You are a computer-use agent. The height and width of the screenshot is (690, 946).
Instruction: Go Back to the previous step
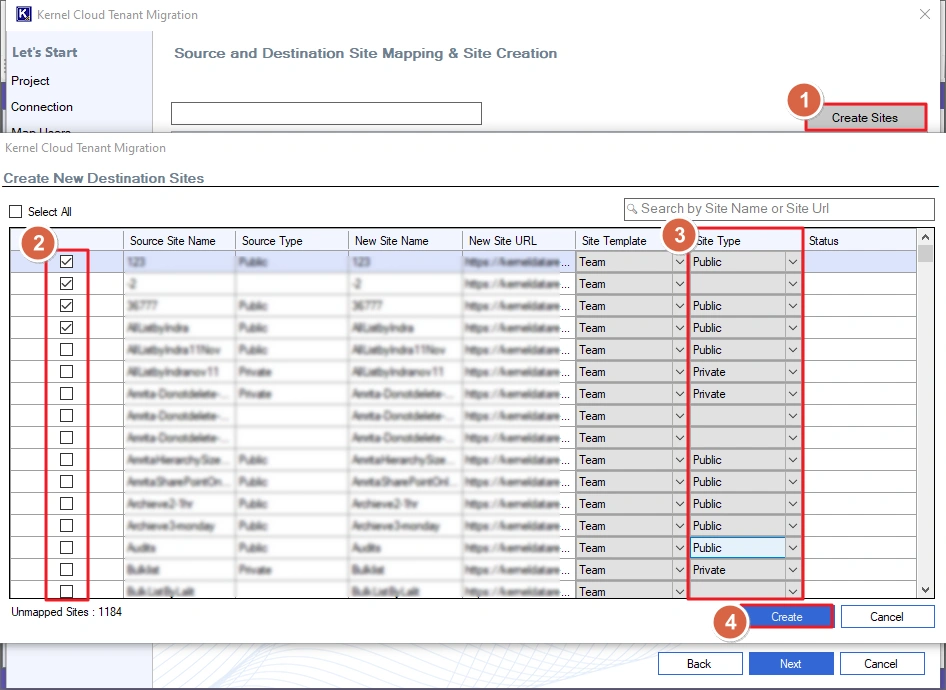(x=699, y=664)
